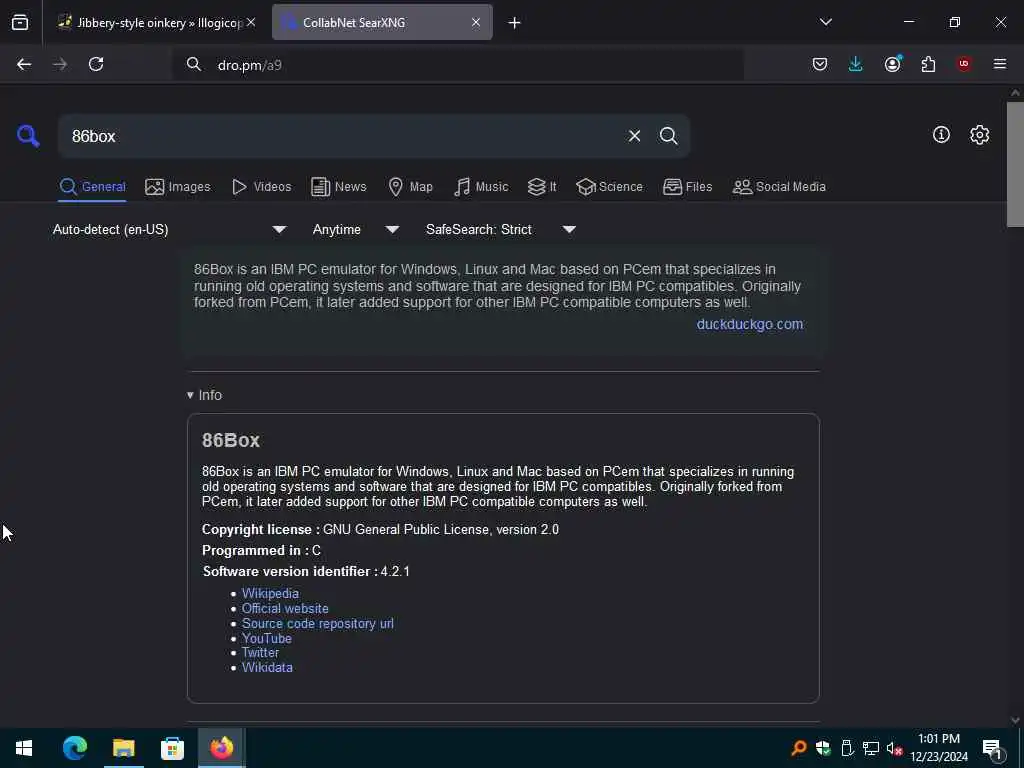This screenshot has height=768, width=1024.
Task: Open the Anytime time range dropdown
Action: pyautogui.click(x=356, y=229)
